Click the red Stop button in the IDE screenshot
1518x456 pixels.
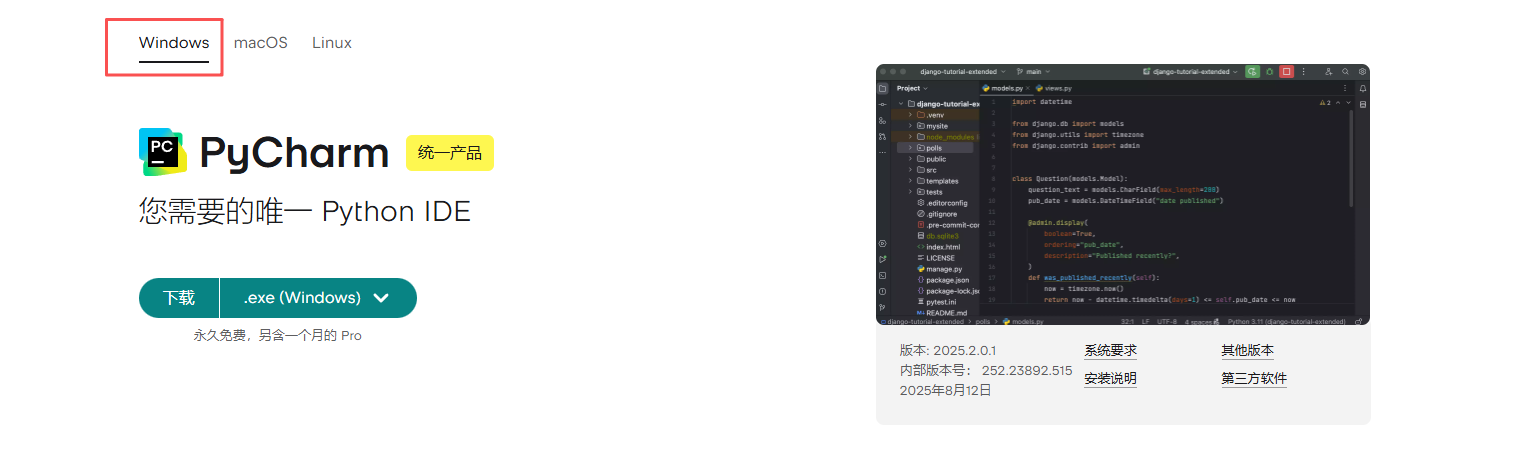click(x=1287, y=72)
